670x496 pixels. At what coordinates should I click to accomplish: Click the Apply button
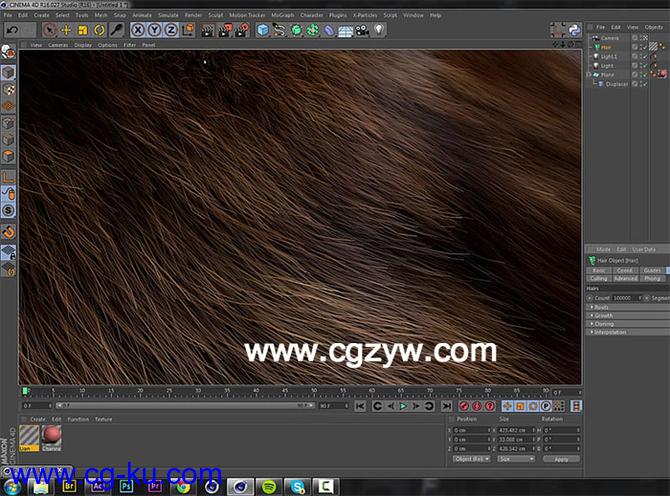561,459
